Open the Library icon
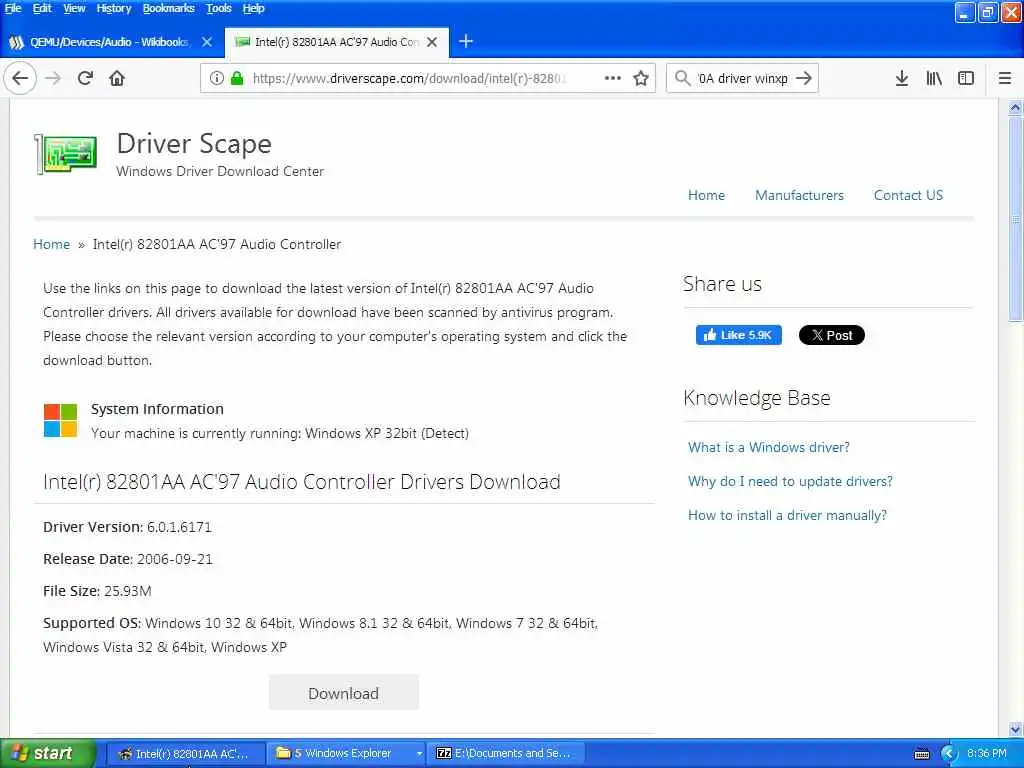This screenshot has width=1024, height=768. click(x=934, y=78)
